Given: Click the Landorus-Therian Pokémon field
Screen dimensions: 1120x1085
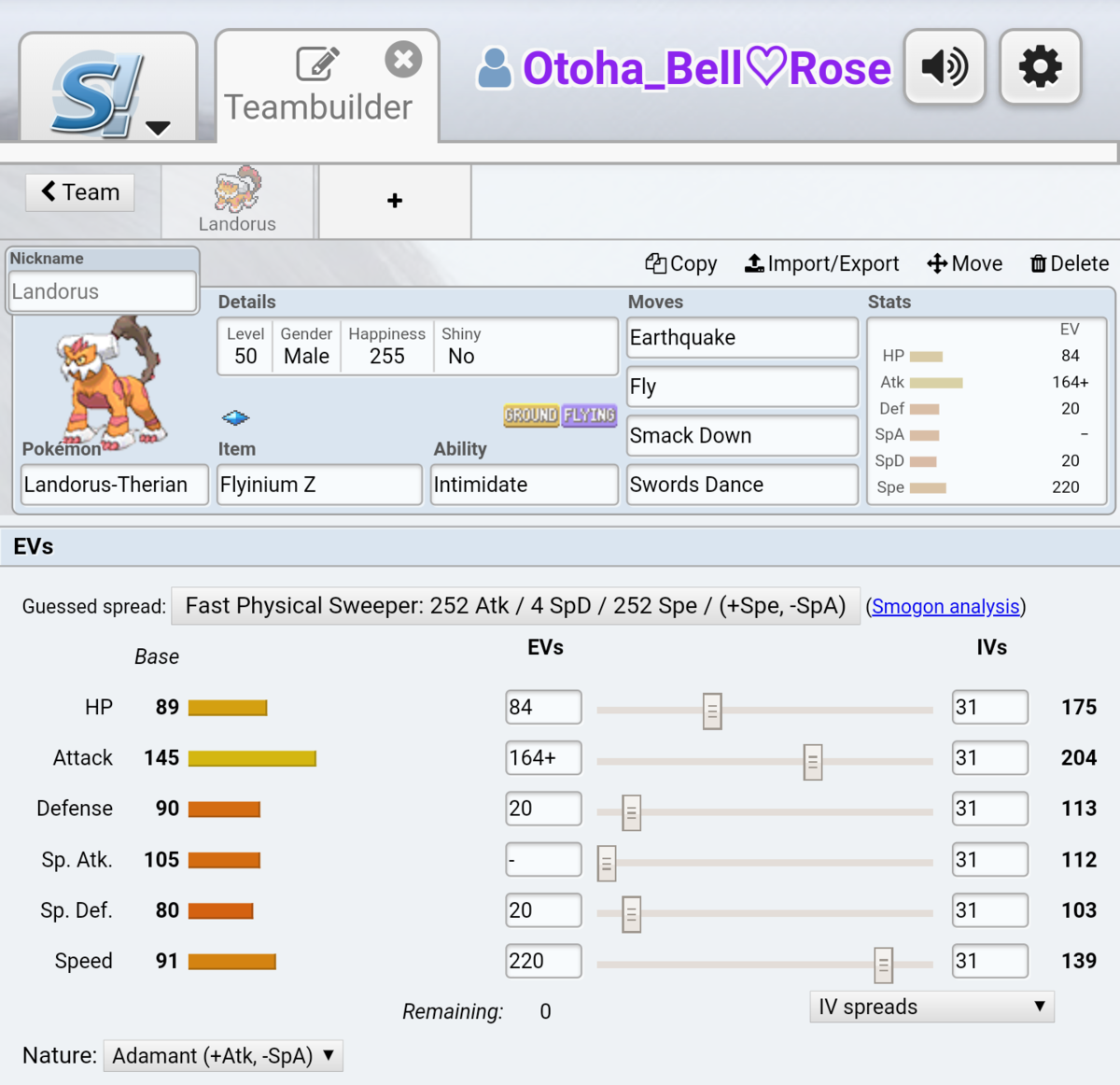Looking at the screenshot, I should click(x=115, y=485).
